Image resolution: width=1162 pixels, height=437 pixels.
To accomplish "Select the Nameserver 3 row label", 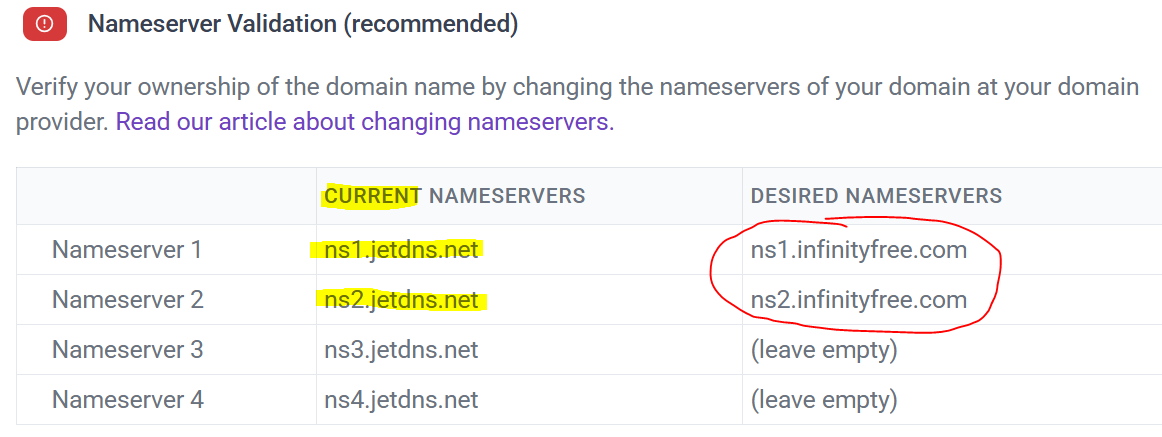I will 127,349.
